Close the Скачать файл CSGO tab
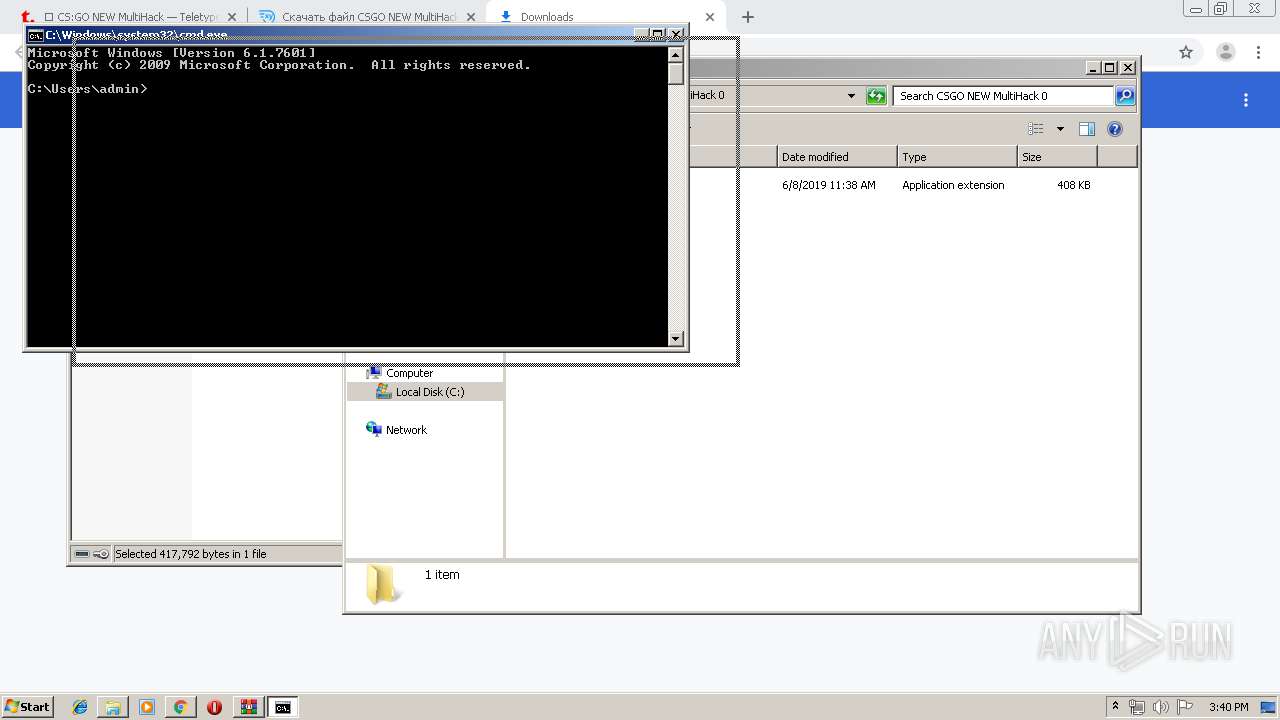1280x720 pixels. [x=471, y=17]
